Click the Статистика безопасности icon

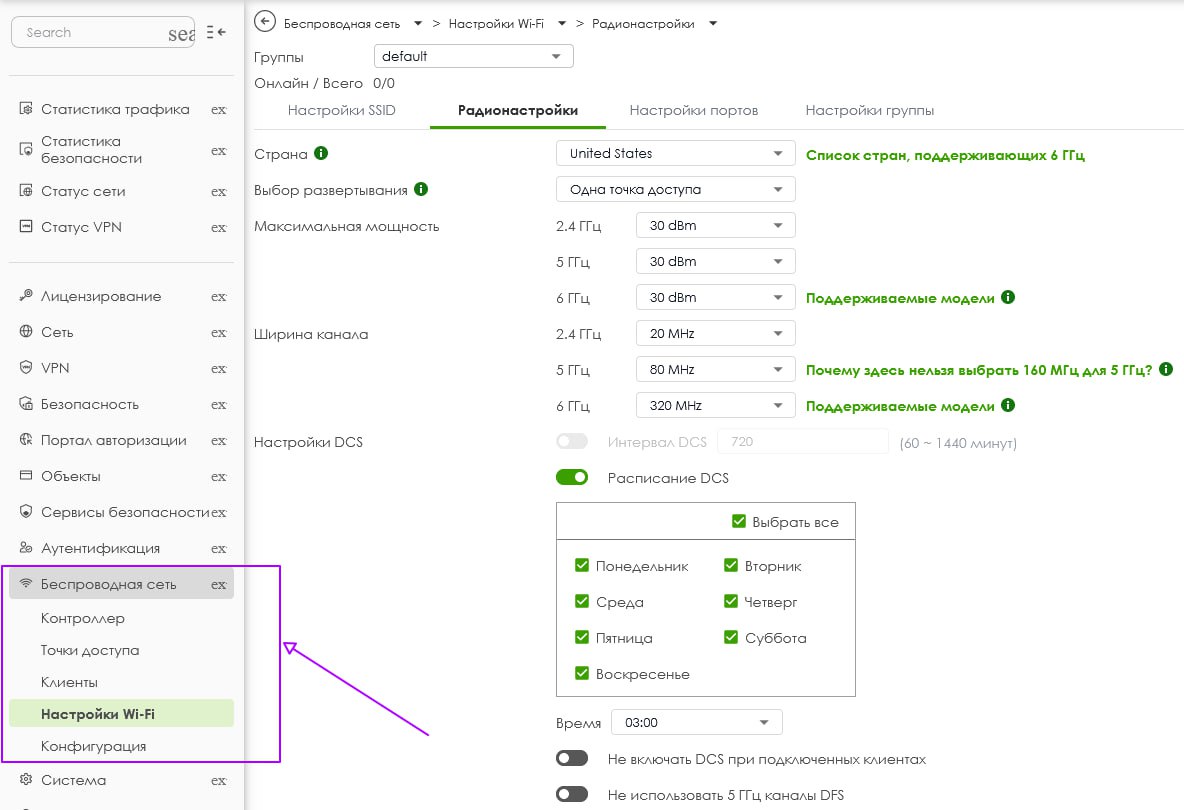pos(26,149)
